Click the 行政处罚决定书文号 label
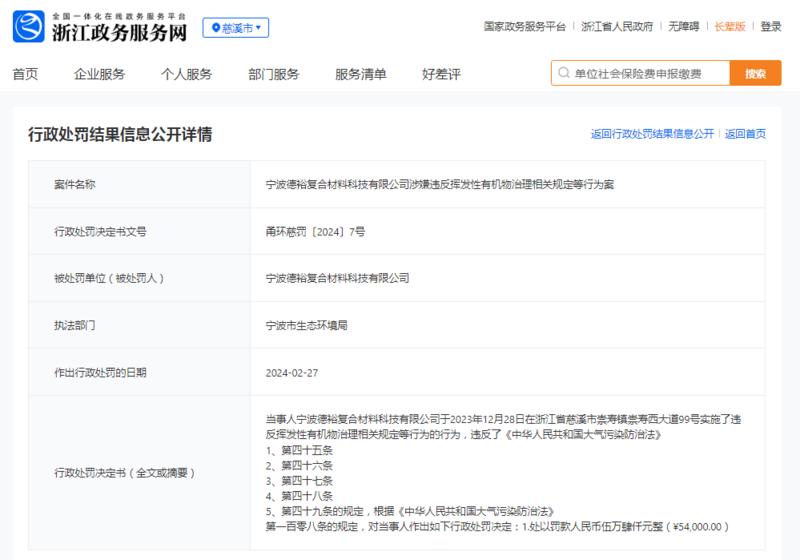 tap(101, 232)
